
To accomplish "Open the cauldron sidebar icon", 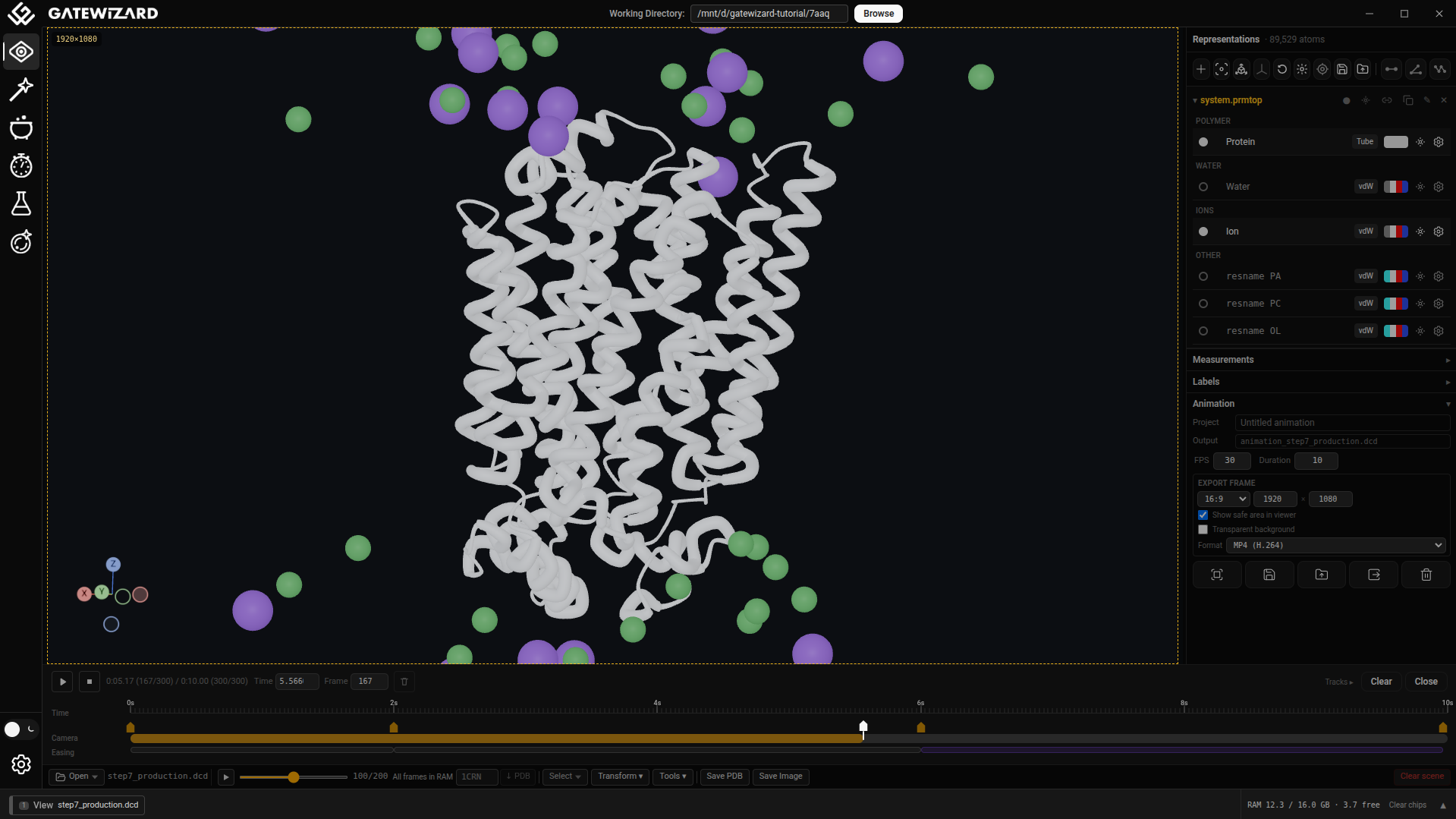I will (21, 128).
